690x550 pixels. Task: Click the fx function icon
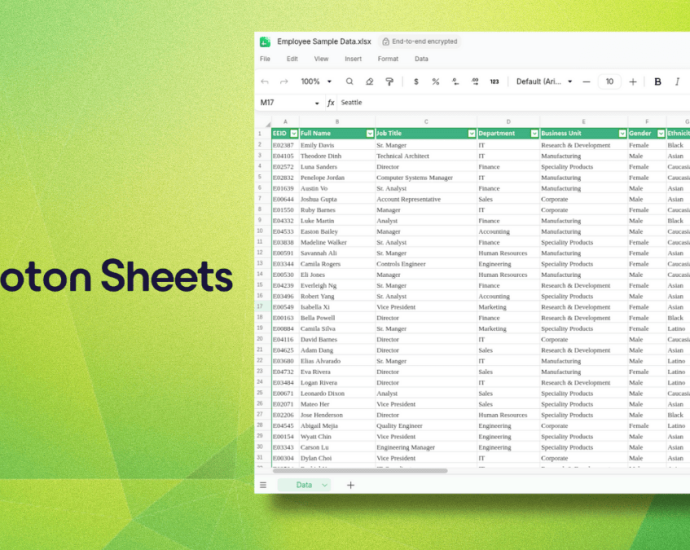pyautogui.click(x=331, y=103)
